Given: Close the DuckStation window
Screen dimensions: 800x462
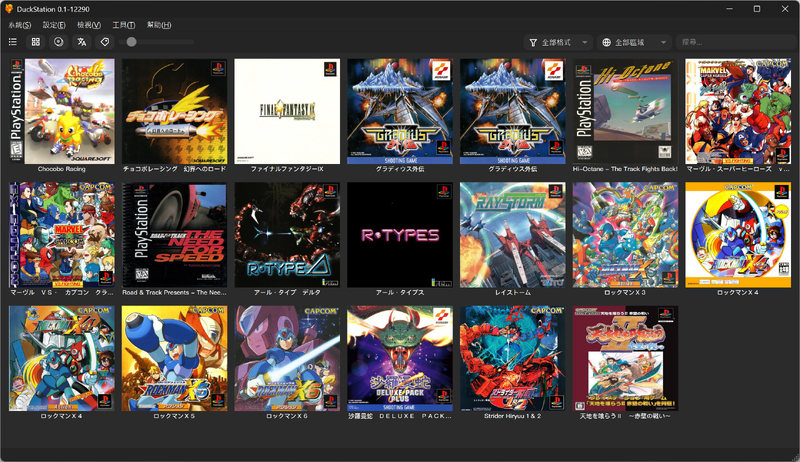Looking at the screenshot, I should tap(785, 9).
